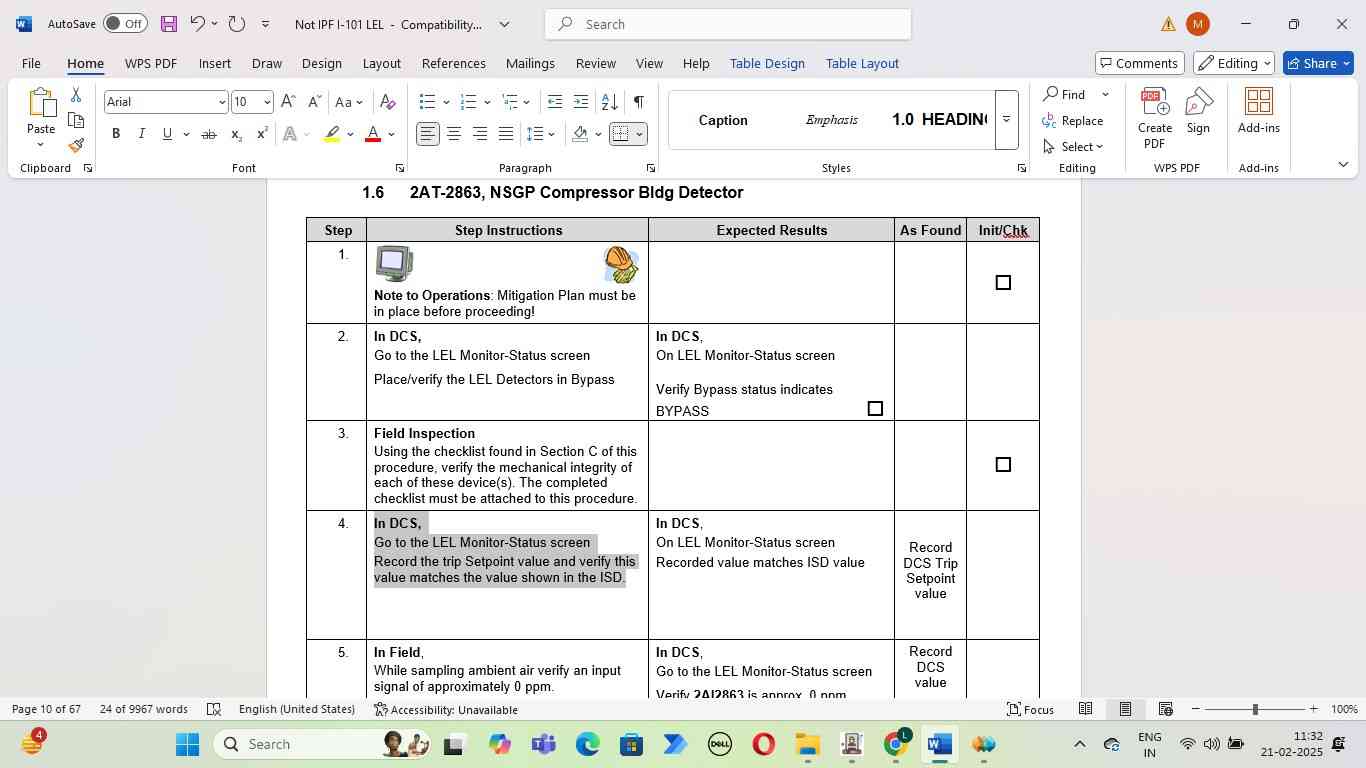Open Chrome from the taskbar

pyautogui.click(x=896, y=744)
